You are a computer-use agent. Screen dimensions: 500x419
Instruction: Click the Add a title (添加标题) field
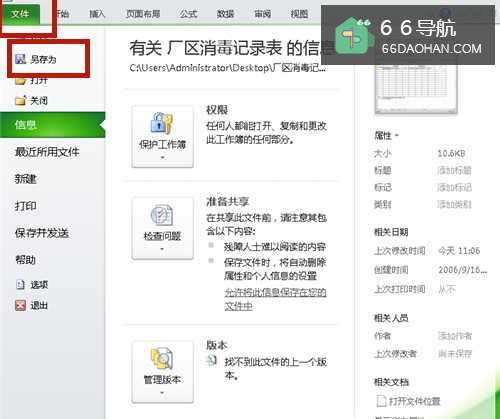coord(454,170)
